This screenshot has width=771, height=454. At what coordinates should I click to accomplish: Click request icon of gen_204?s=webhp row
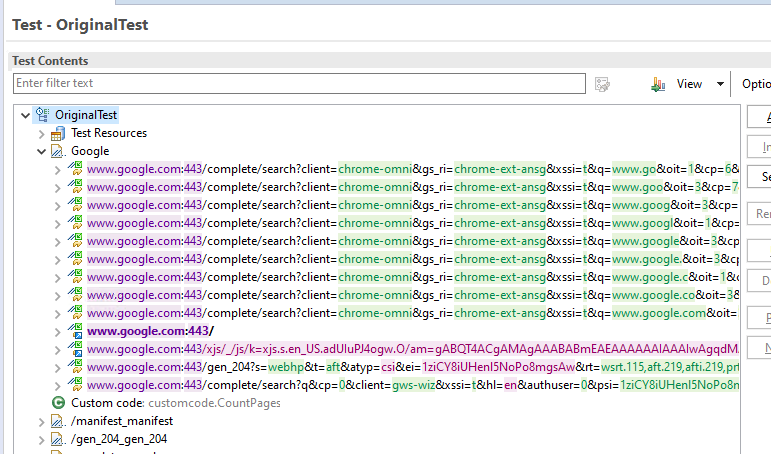(x=75, y=367)
